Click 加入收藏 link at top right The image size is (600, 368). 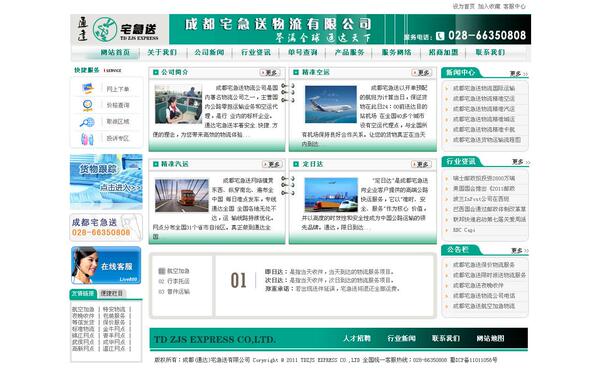pos(489,7)
